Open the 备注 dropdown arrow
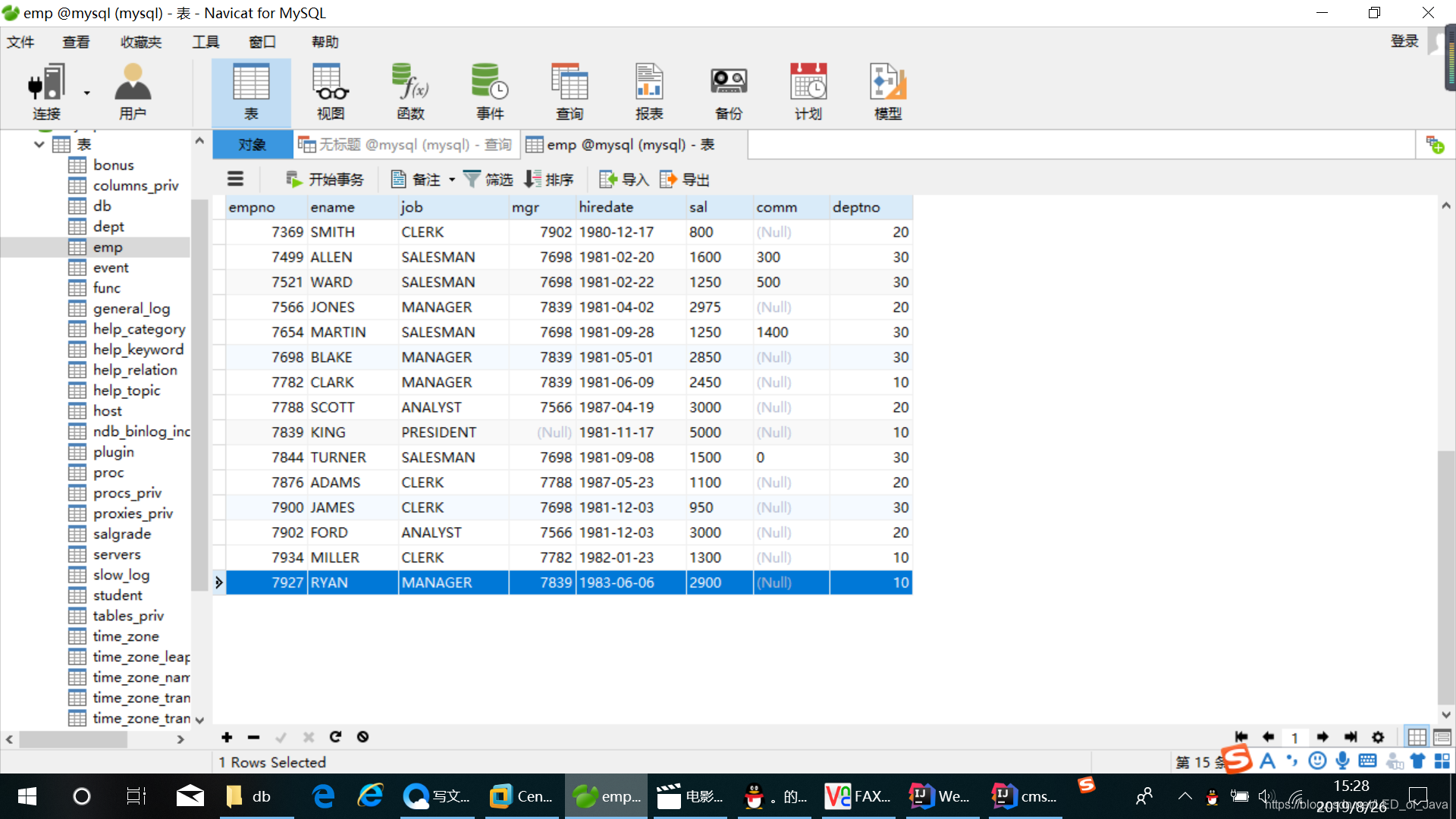 (x=452, y=180)
